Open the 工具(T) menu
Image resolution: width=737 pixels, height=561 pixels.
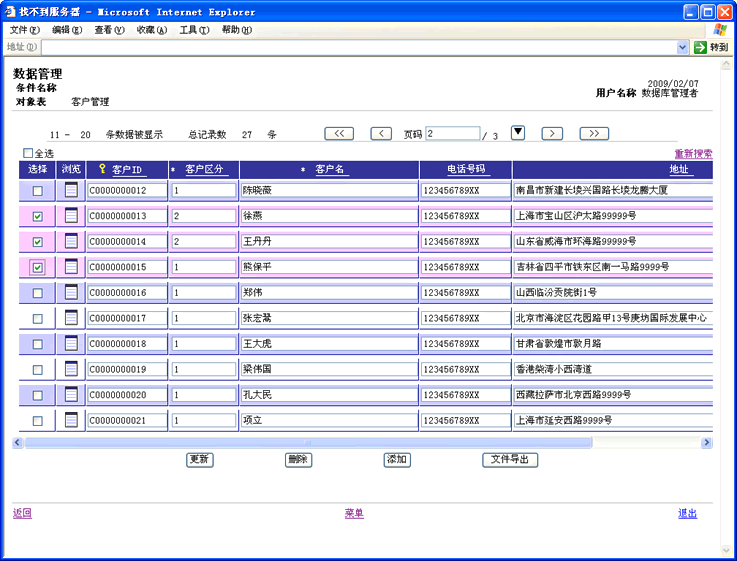(x=194, y=30)
